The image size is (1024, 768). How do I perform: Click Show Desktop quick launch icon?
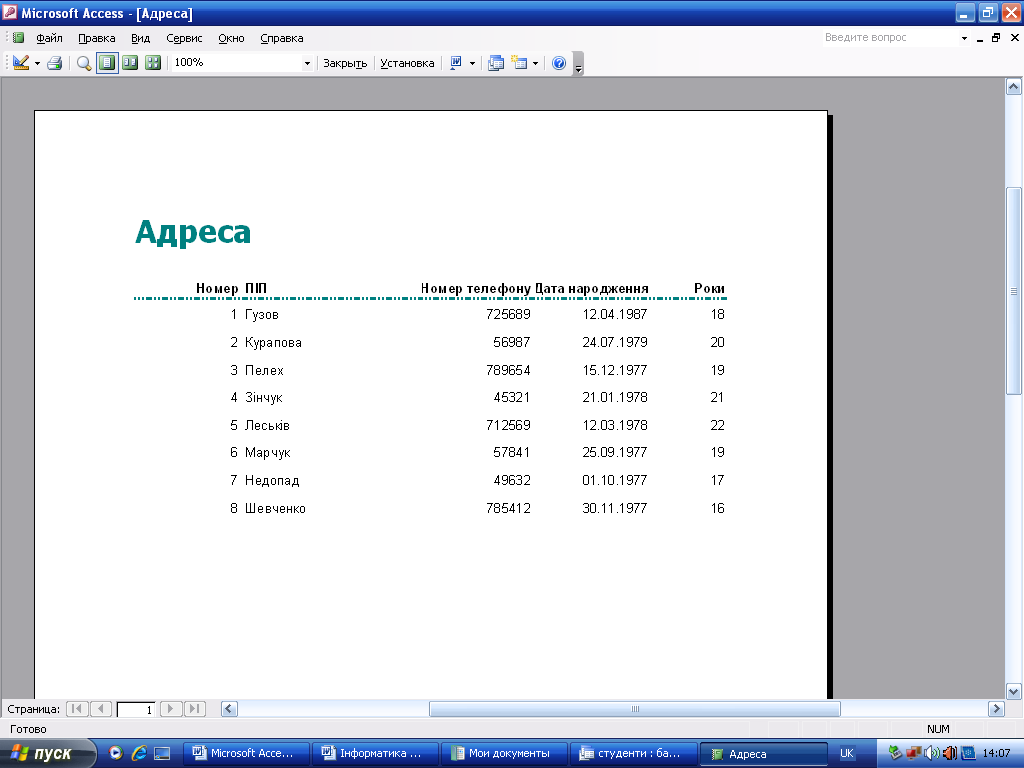point(162,754)
